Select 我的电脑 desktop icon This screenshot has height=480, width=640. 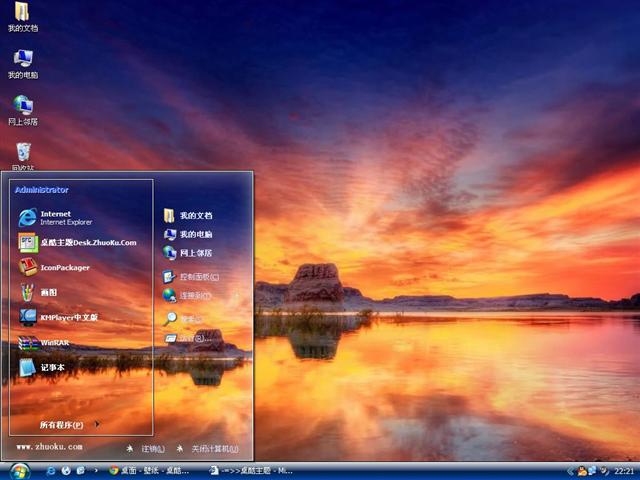click(x=22, y=64)
